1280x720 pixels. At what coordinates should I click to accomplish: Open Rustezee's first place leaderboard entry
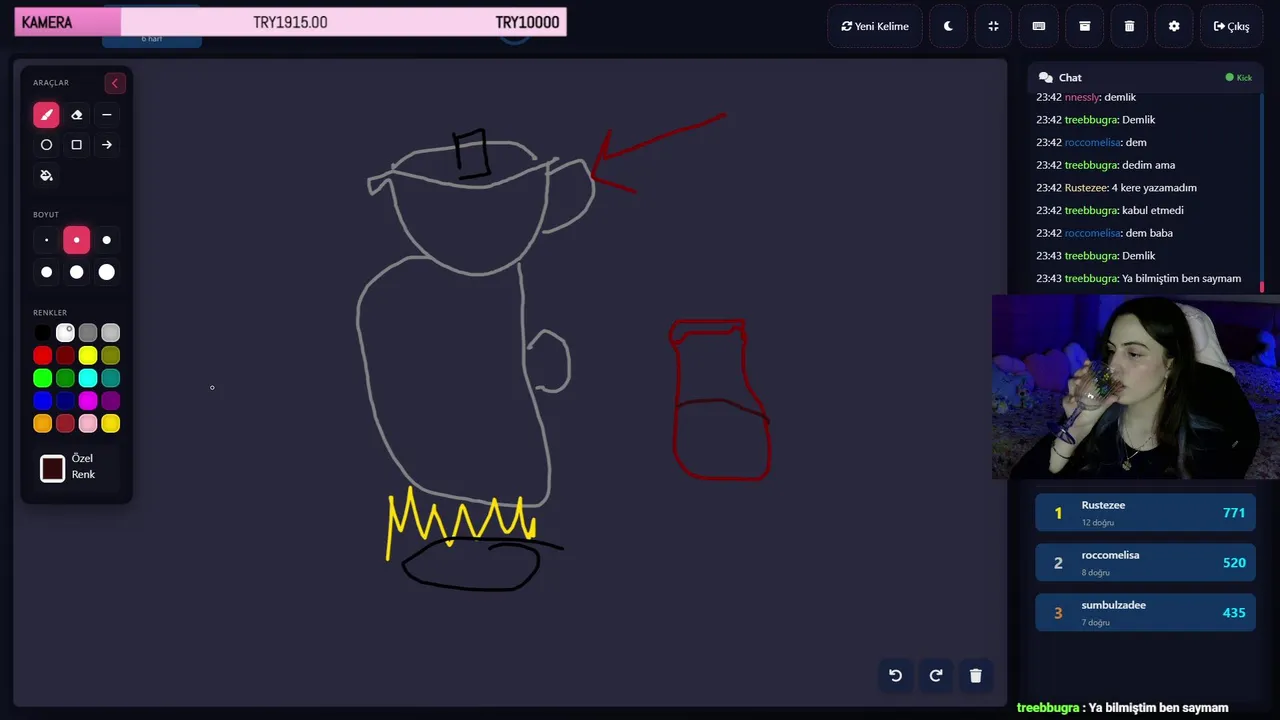tap(1145, 512)
